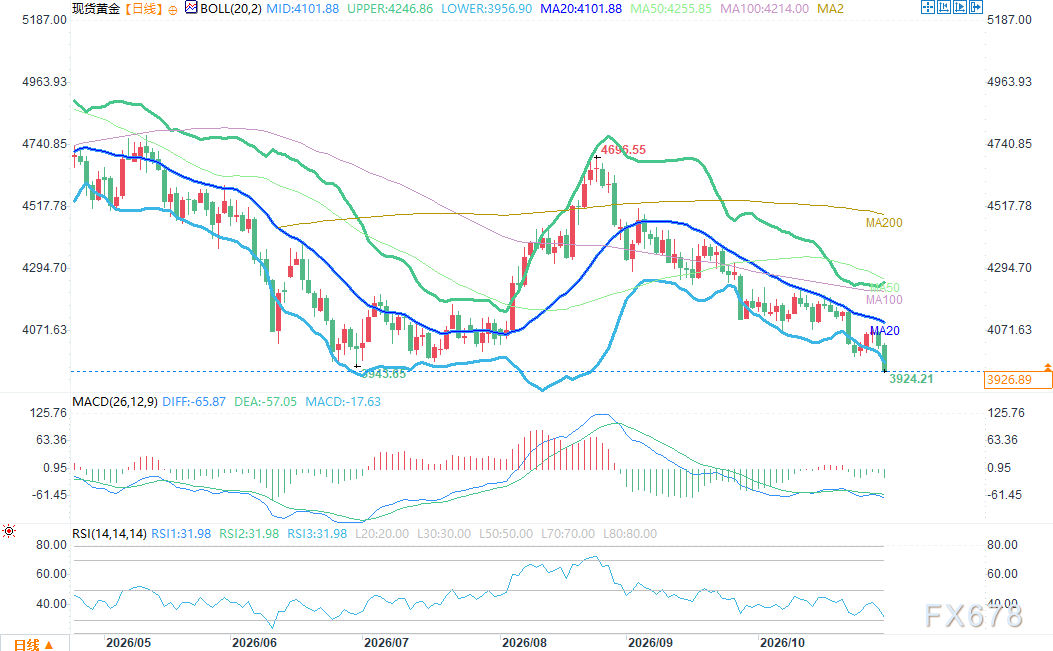Click the DIFF:-65.87 value
The height and width of the screenshot is (651, 1053).
194,402
